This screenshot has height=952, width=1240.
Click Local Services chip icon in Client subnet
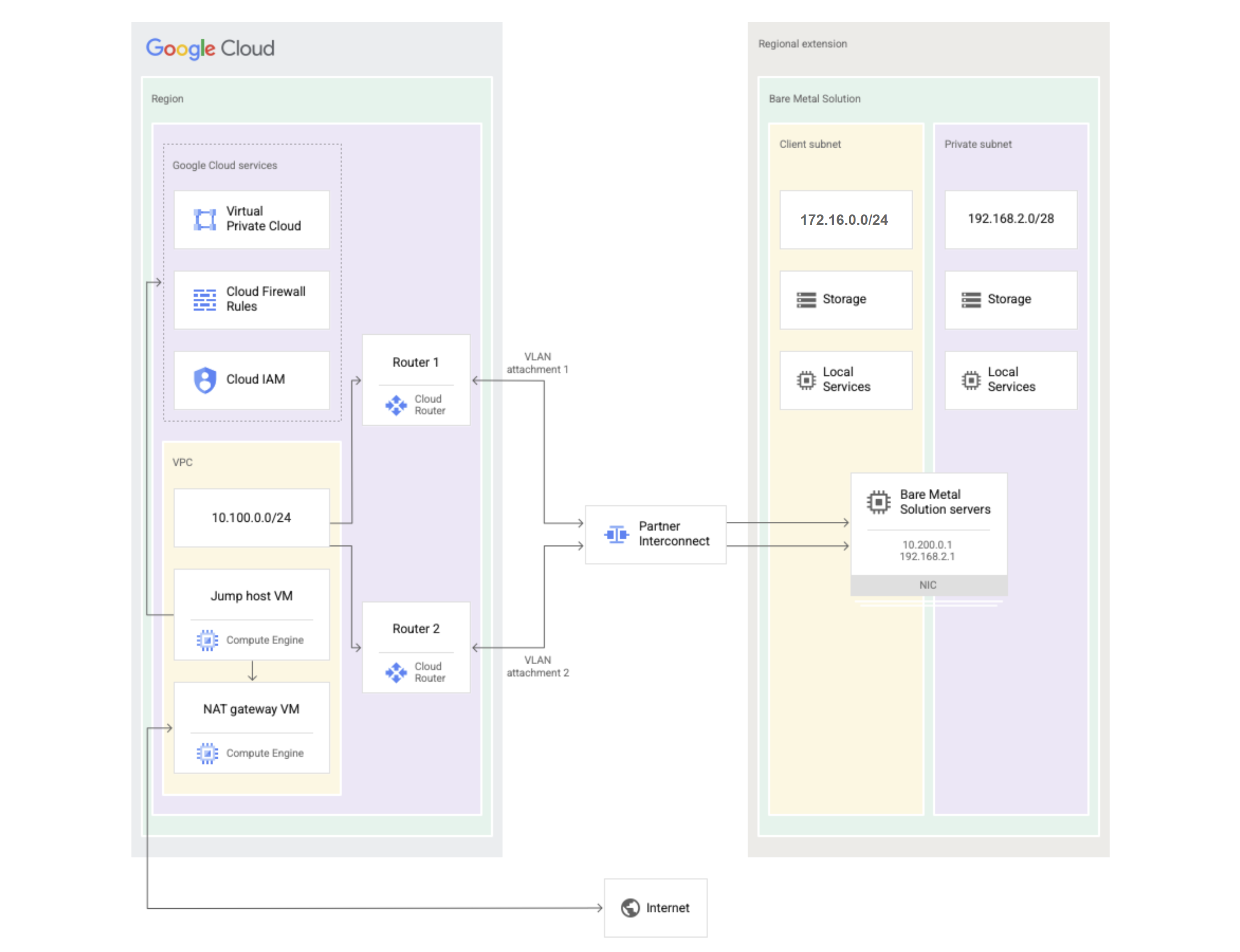coord(805,380)
